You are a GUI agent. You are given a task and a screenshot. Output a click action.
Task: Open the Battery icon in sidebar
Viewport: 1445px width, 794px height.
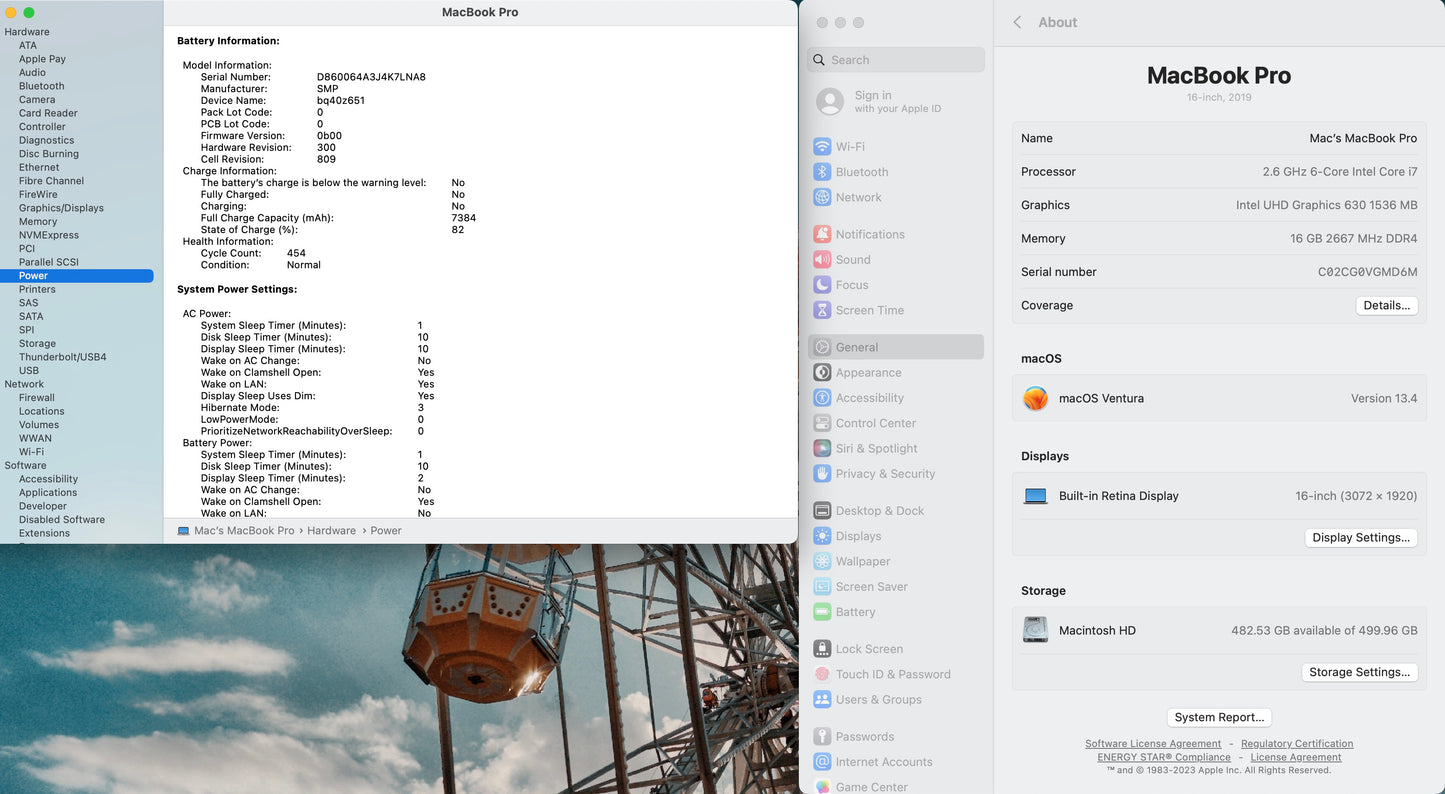(x=822, y=612)
